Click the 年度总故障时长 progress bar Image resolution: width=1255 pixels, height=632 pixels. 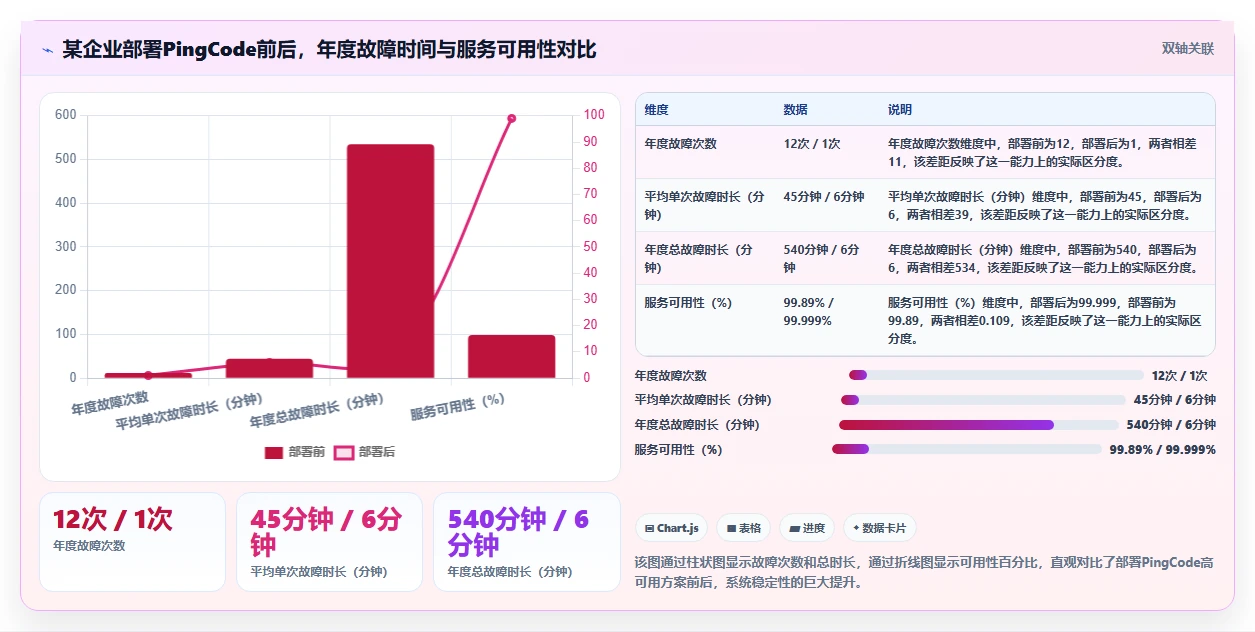coord(979,425)
